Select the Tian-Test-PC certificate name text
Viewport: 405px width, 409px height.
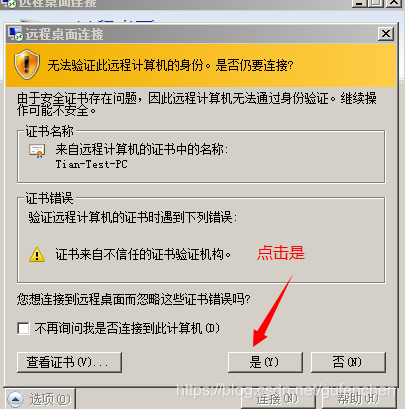point(91,164)
